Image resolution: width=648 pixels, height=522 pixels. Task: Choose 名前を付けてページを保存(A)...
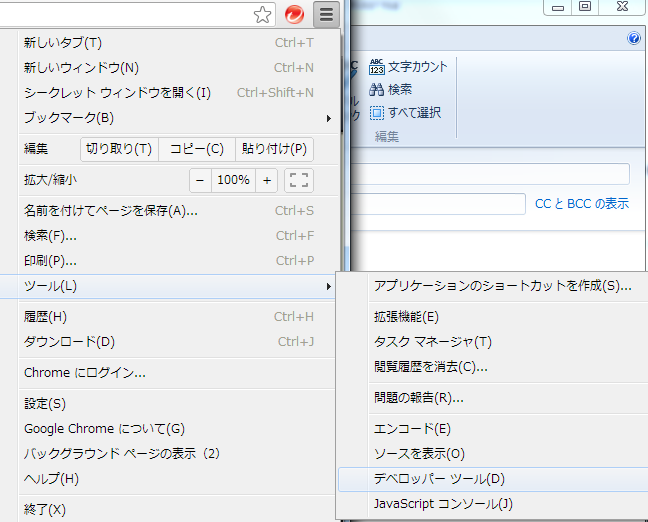[178, 211]
